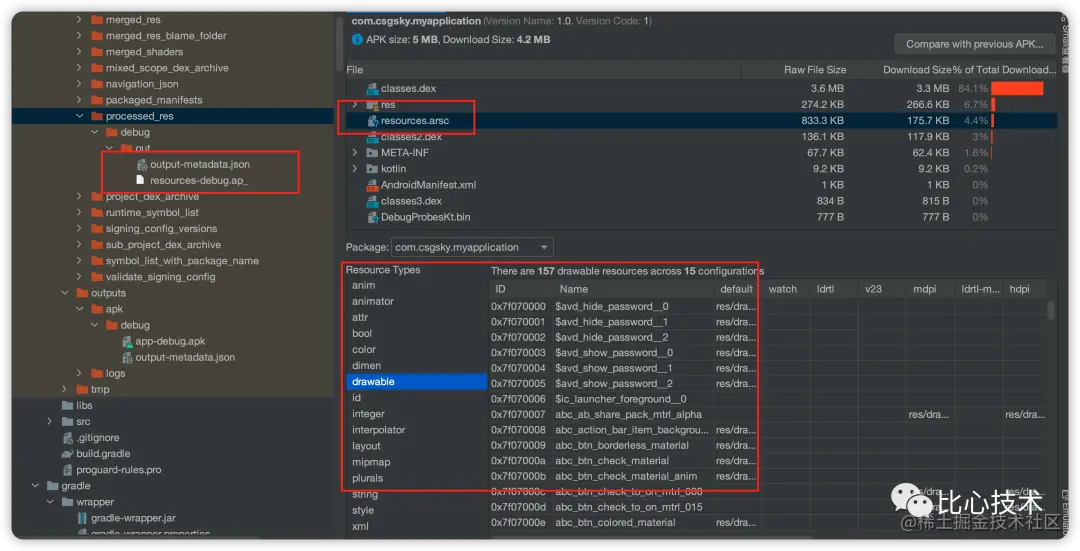1080x551 pixels.
Task: Click the resources.arsc file icon
Action: click(x=373, y=121)
